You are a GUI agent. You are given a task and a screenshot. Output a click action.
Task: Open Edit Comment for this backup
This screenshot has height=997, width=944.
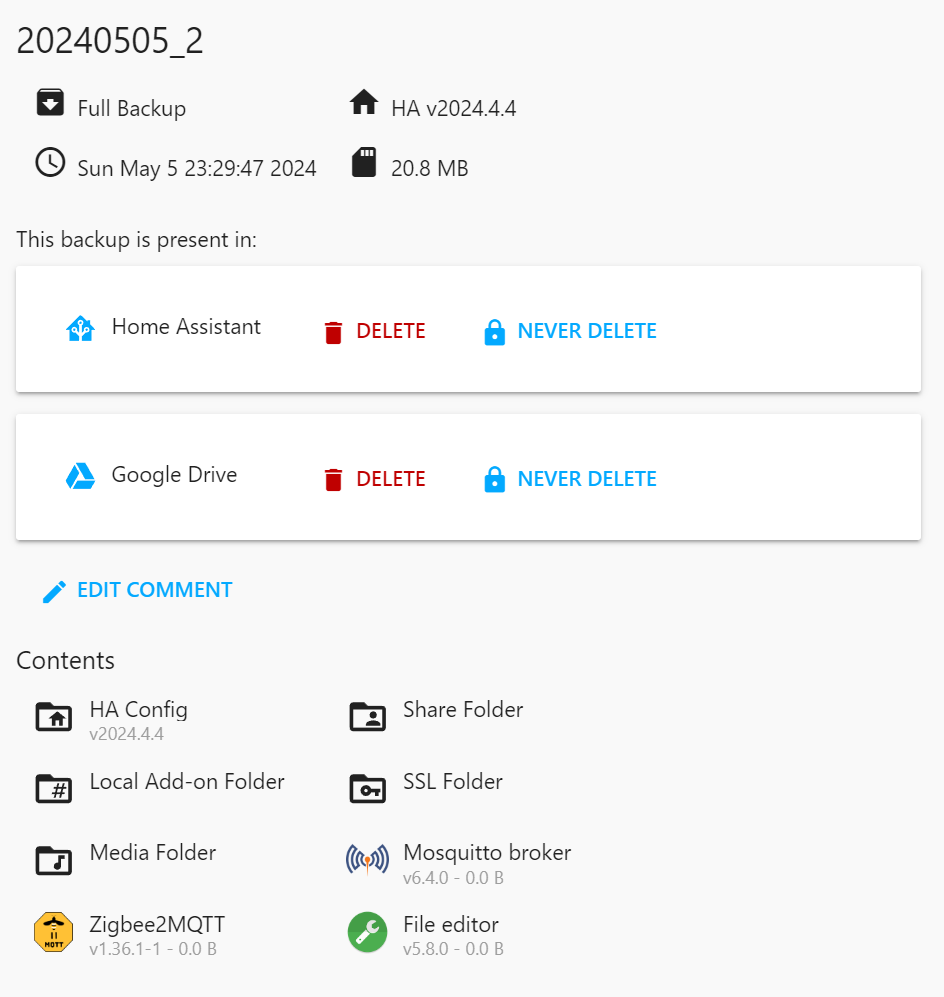coord(137,590)
